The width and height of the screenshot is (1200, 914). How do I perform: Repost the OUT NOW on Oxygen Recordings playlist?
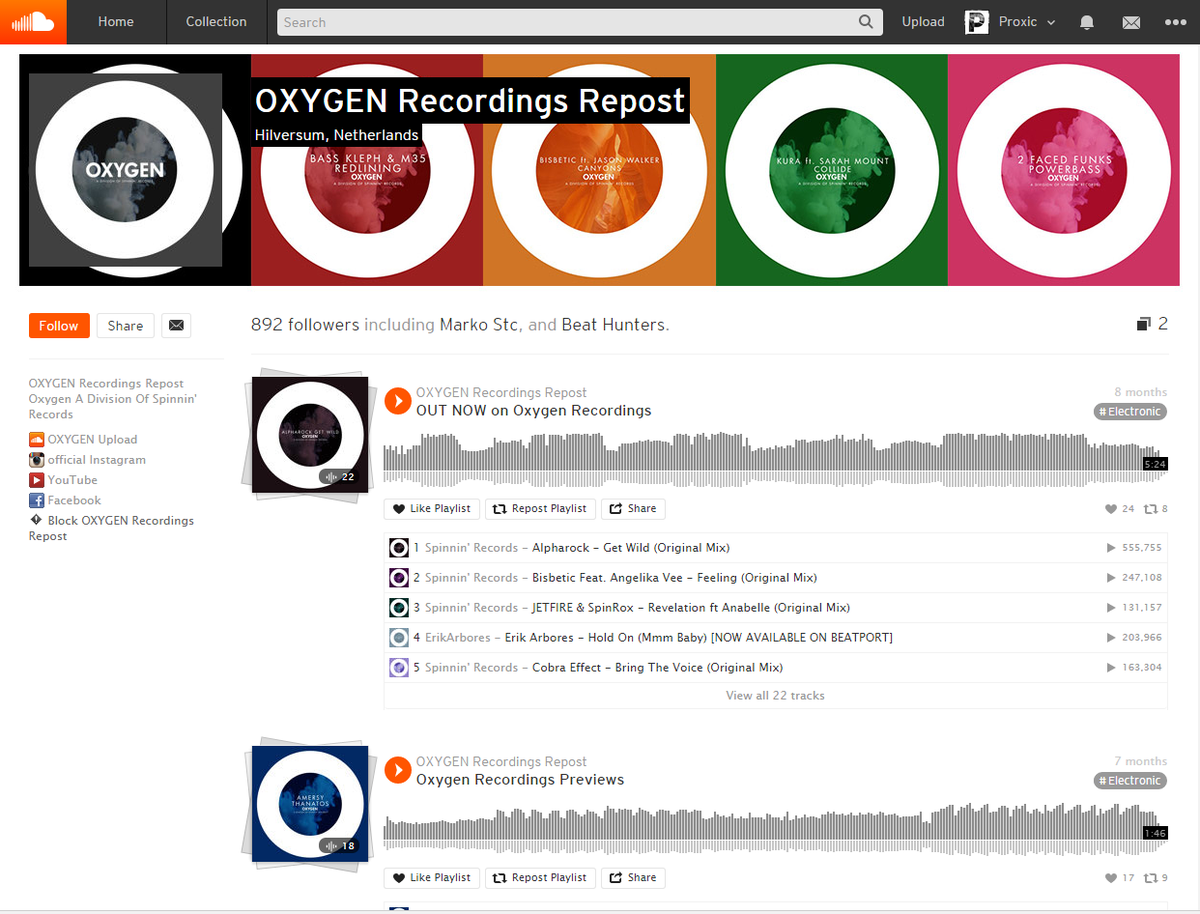pyautogui.click(x=541, y=509)
